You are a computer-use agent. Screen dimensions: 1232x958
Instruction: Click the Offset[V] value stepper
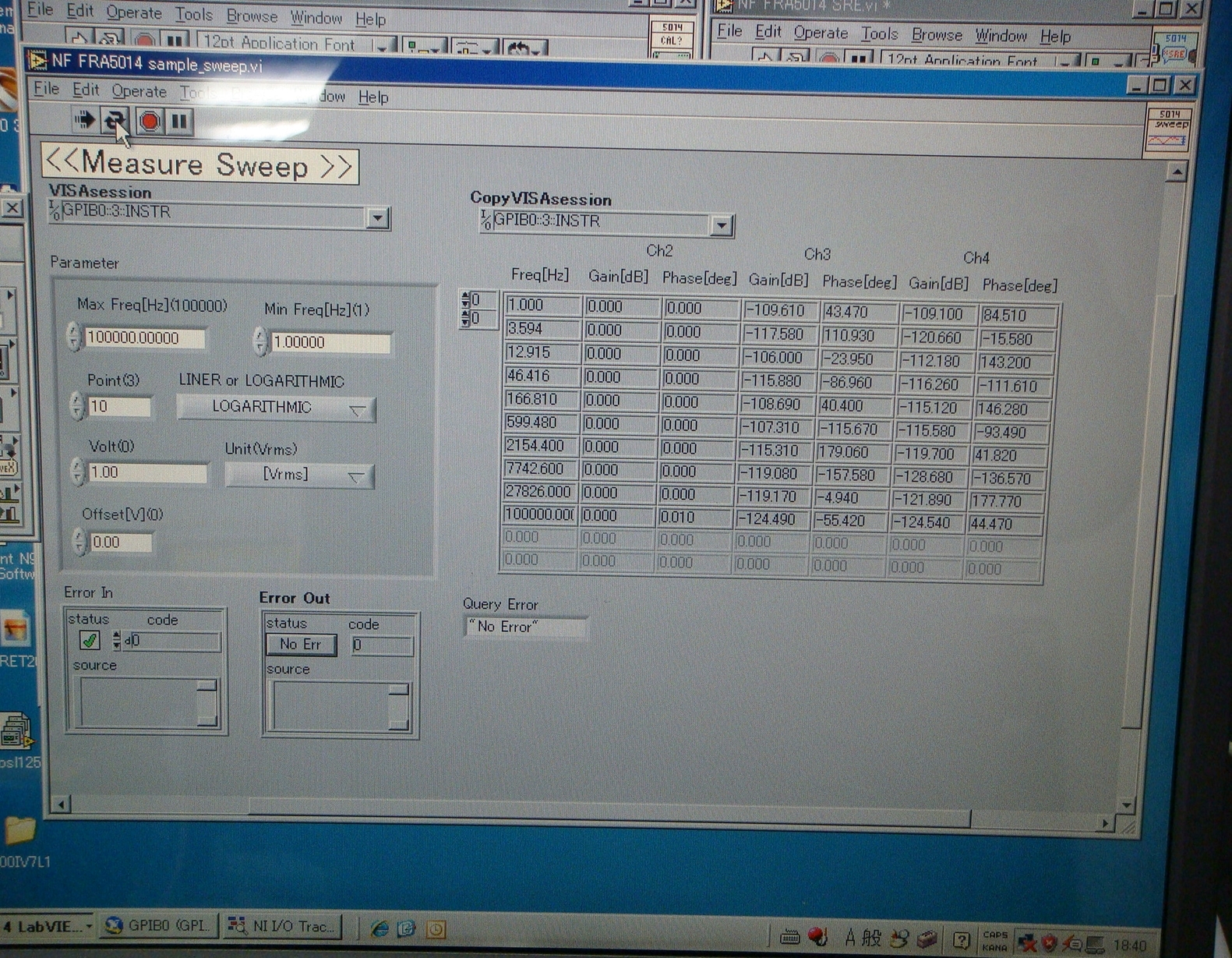point(79,541)
